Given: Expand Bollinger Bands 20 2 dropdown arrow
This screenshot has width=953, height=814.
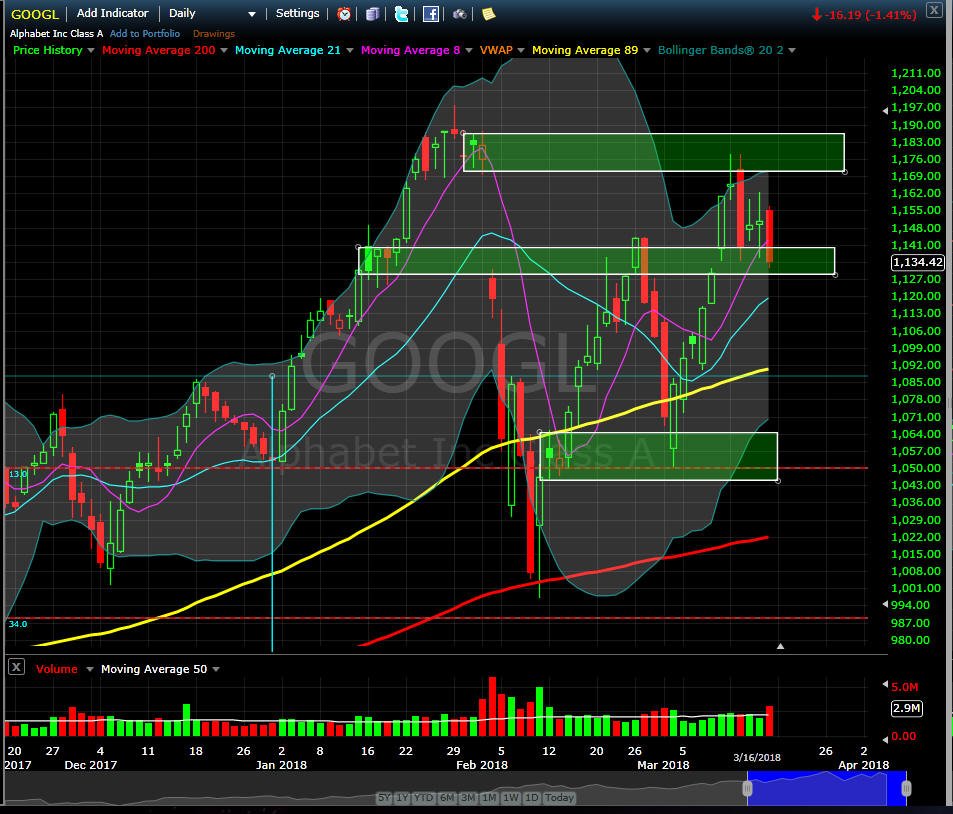Looking at the screenshot, I should click(791, 50).
